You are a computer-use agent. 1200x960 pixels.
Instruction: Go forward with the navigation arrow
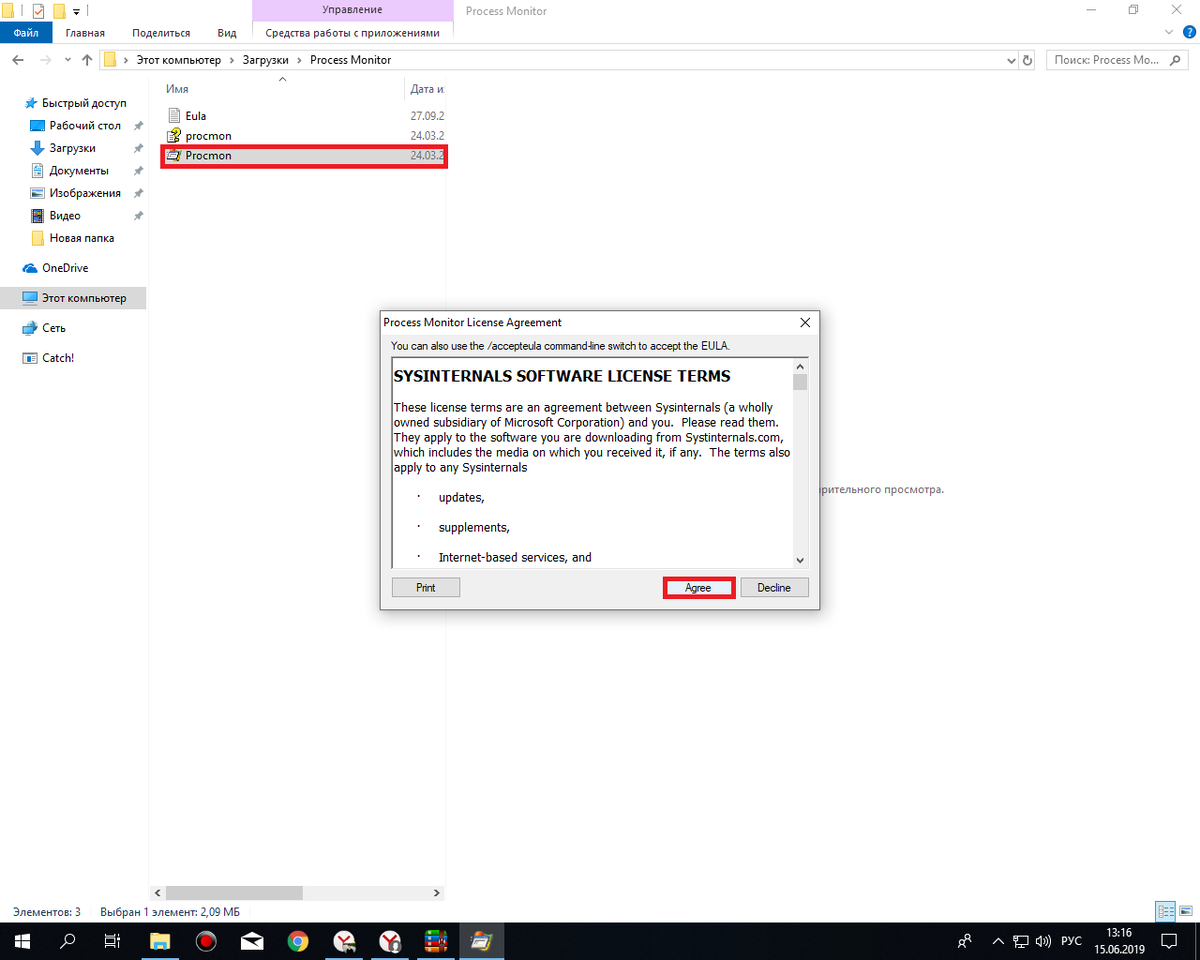pyautogui.click(x=46, y=60)
